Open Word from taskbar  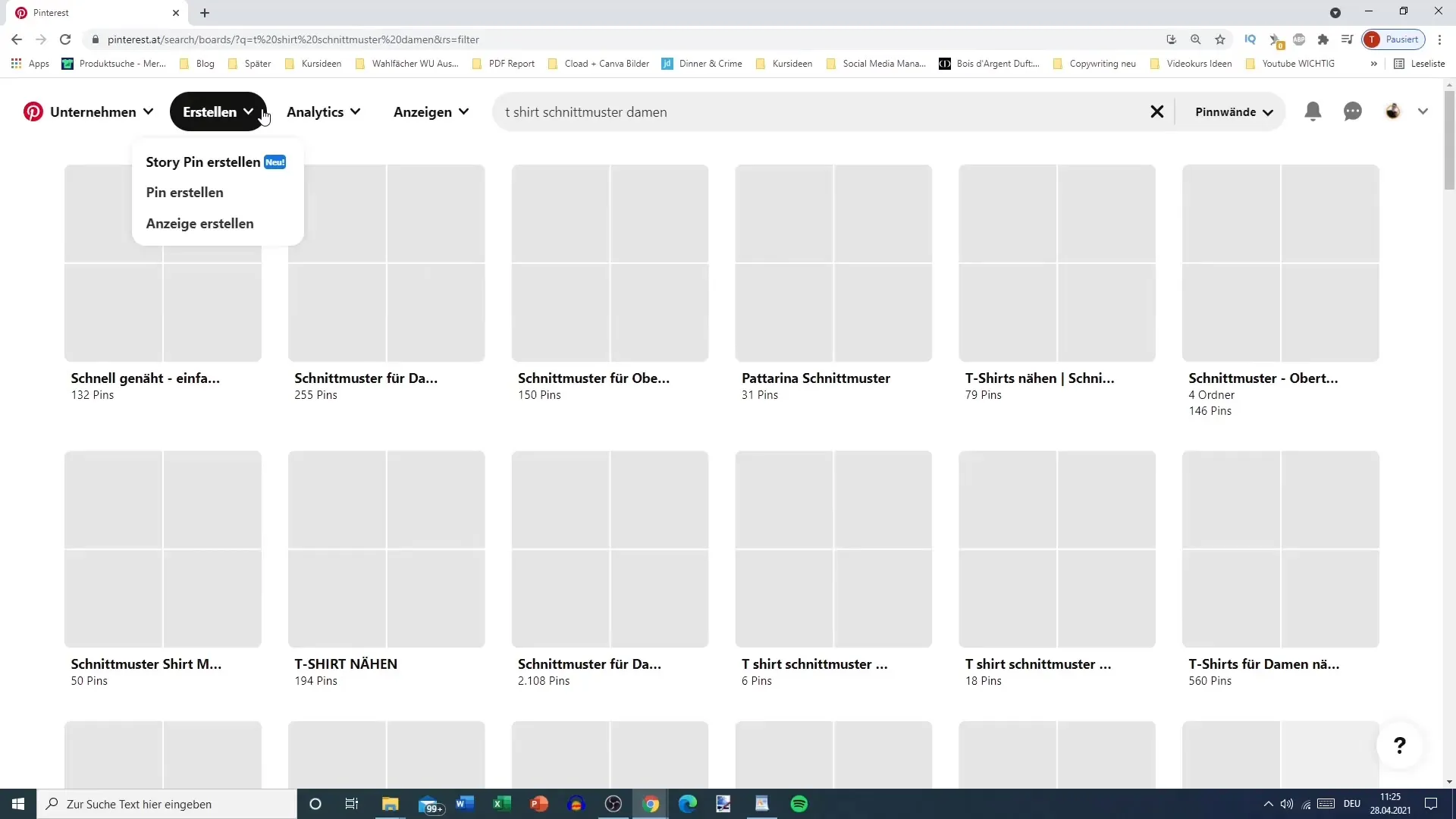[465, 804]
